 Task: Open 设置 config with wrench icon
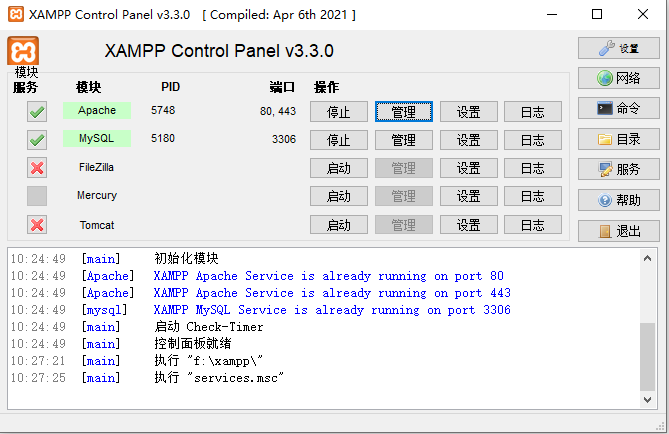618,48
